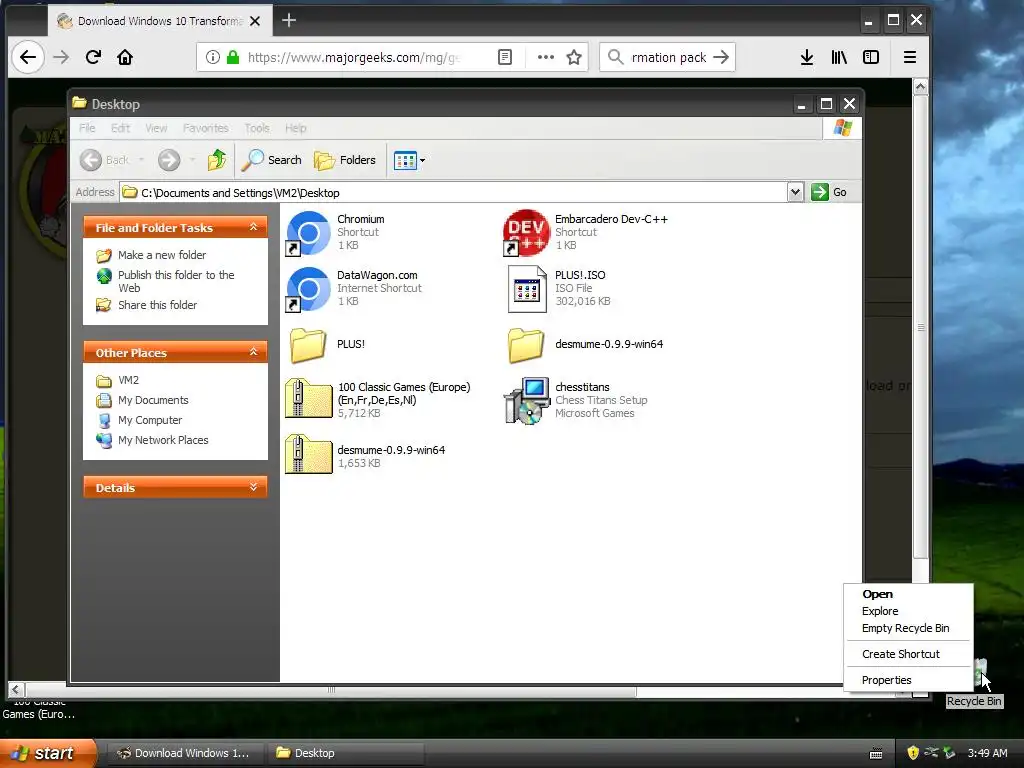Toggle Folders pane in Explorer toolbar
The height and width of the screenshot is (768, 1024).
pyautogui.click(x=345, y=160)
